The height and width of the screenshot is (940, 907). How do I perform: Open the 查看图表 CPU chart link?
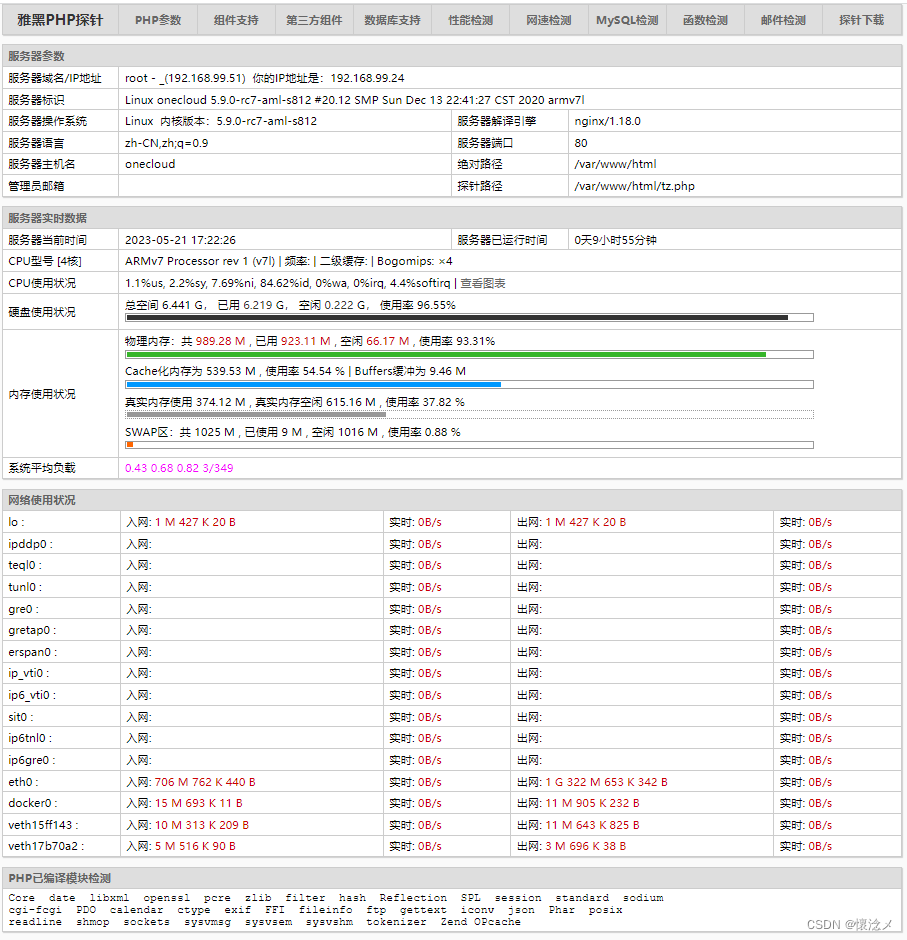(483, 283)
